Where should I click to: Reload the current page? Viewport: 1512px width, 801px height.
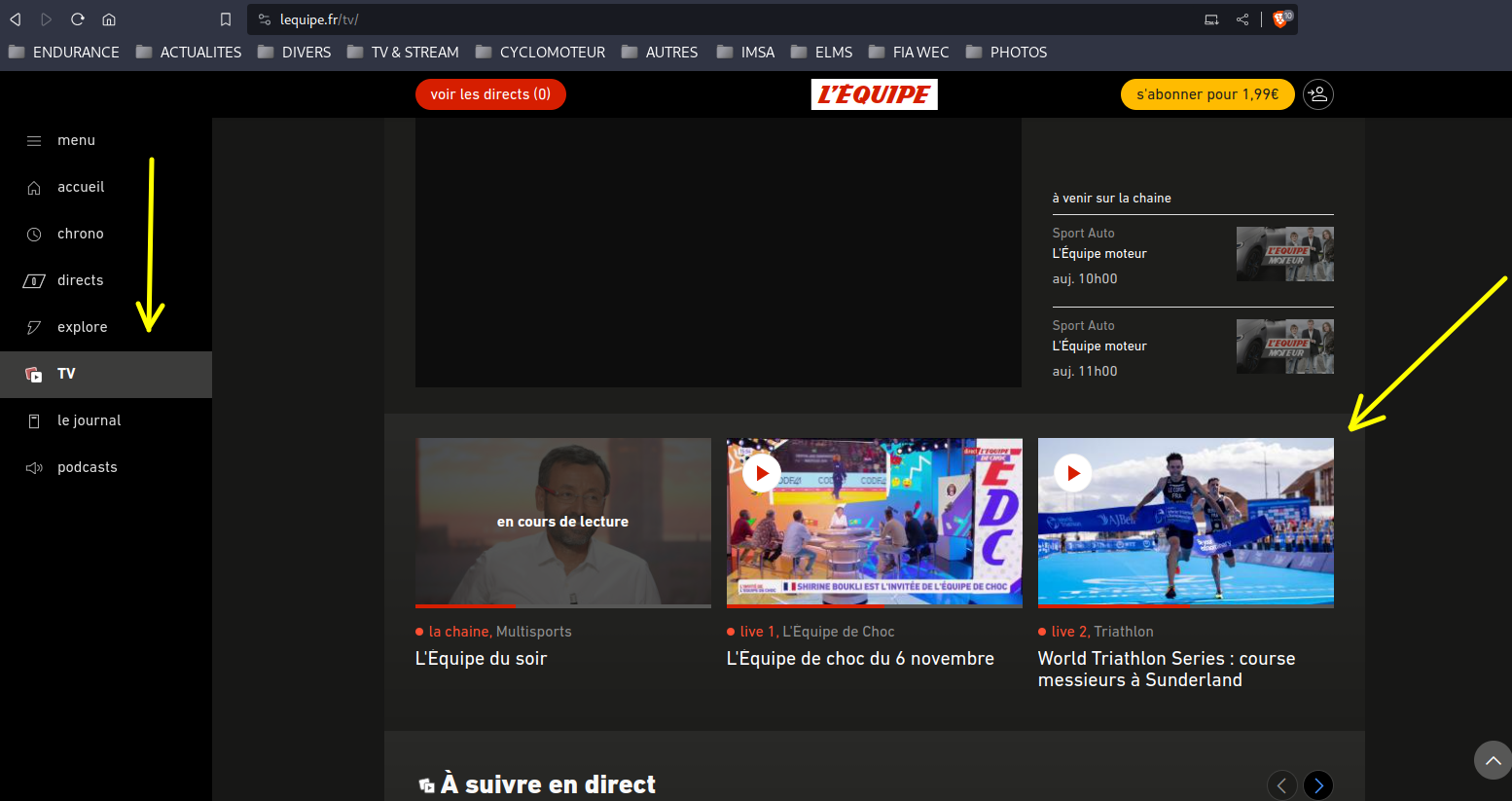78,19
